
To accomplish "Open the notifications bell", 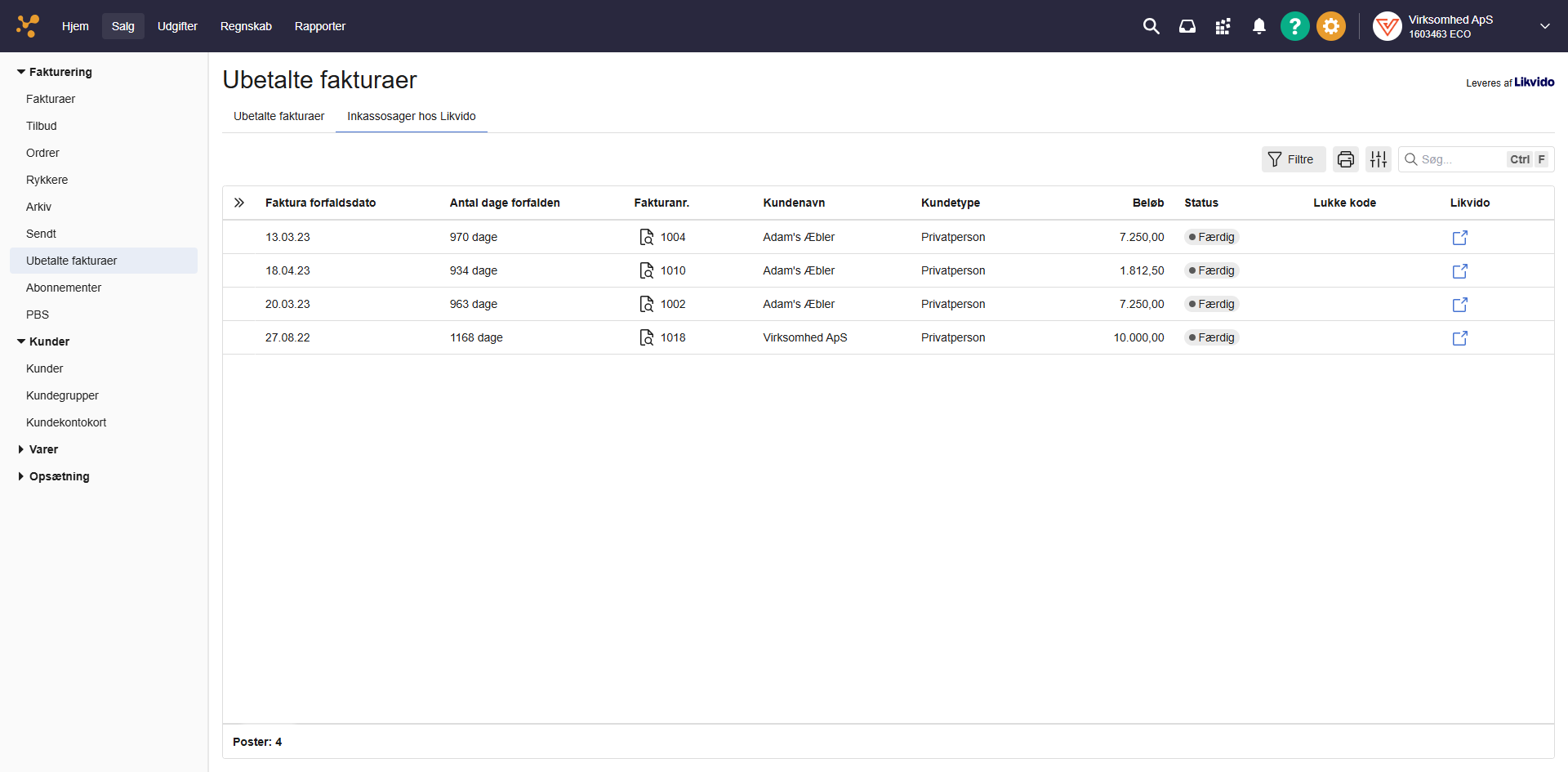I will [1258, 26].
